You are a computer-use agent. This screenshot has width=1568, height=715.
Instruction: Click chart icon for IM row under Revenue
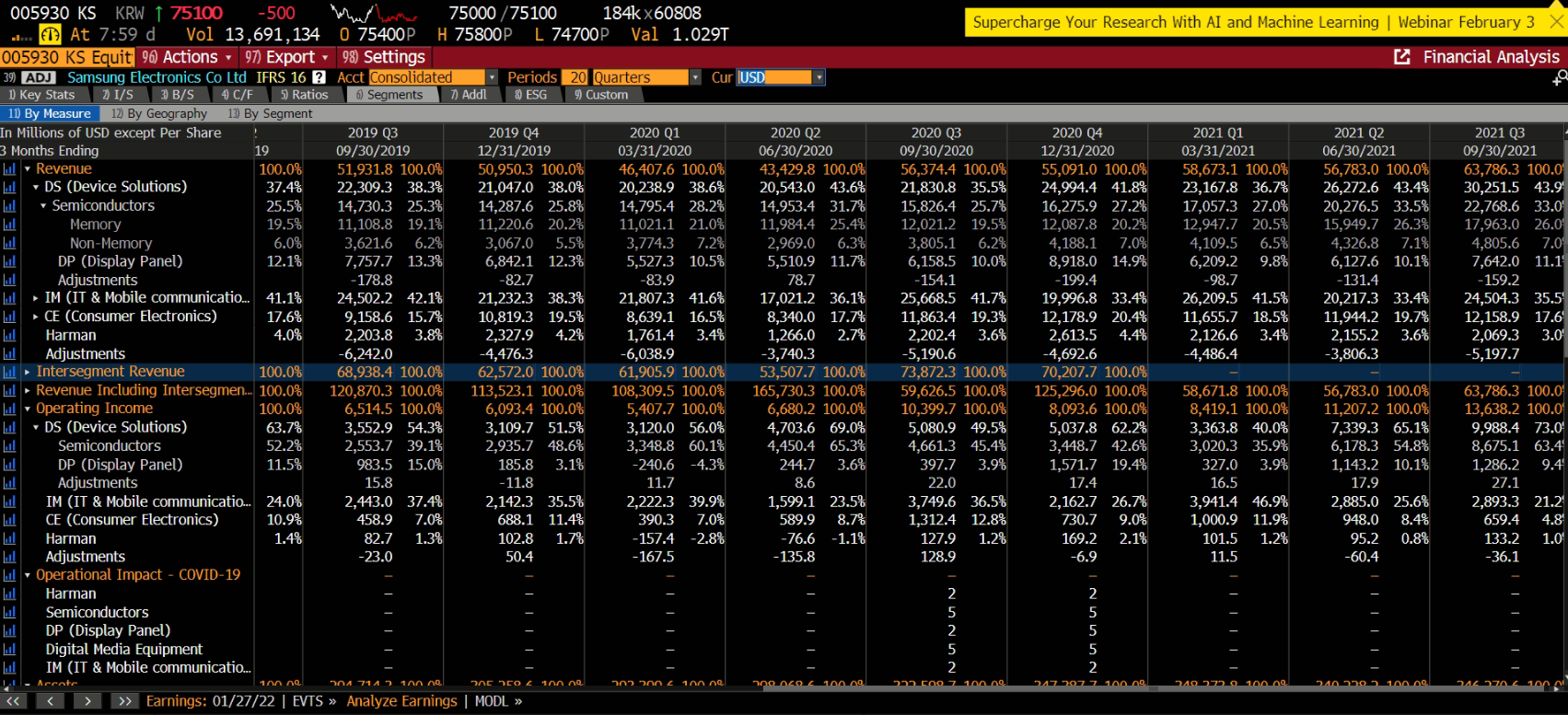9,298
